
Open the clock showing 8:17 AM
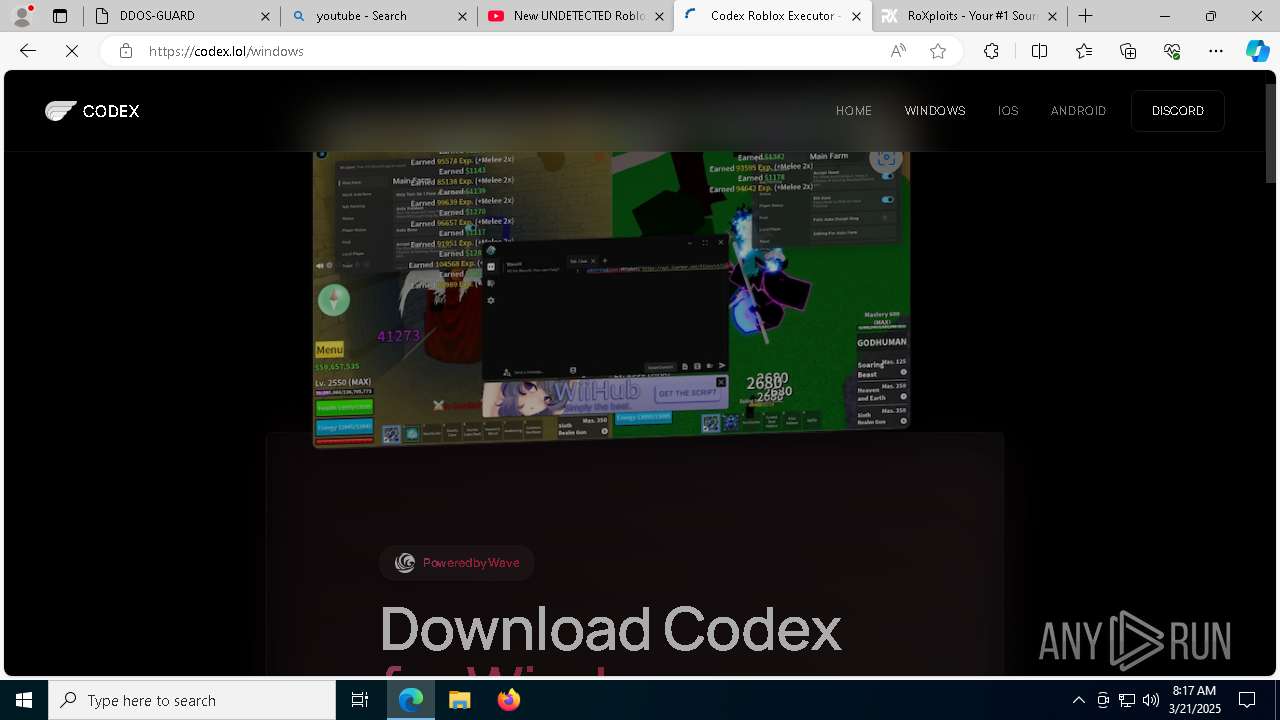tap(1194, 700)
